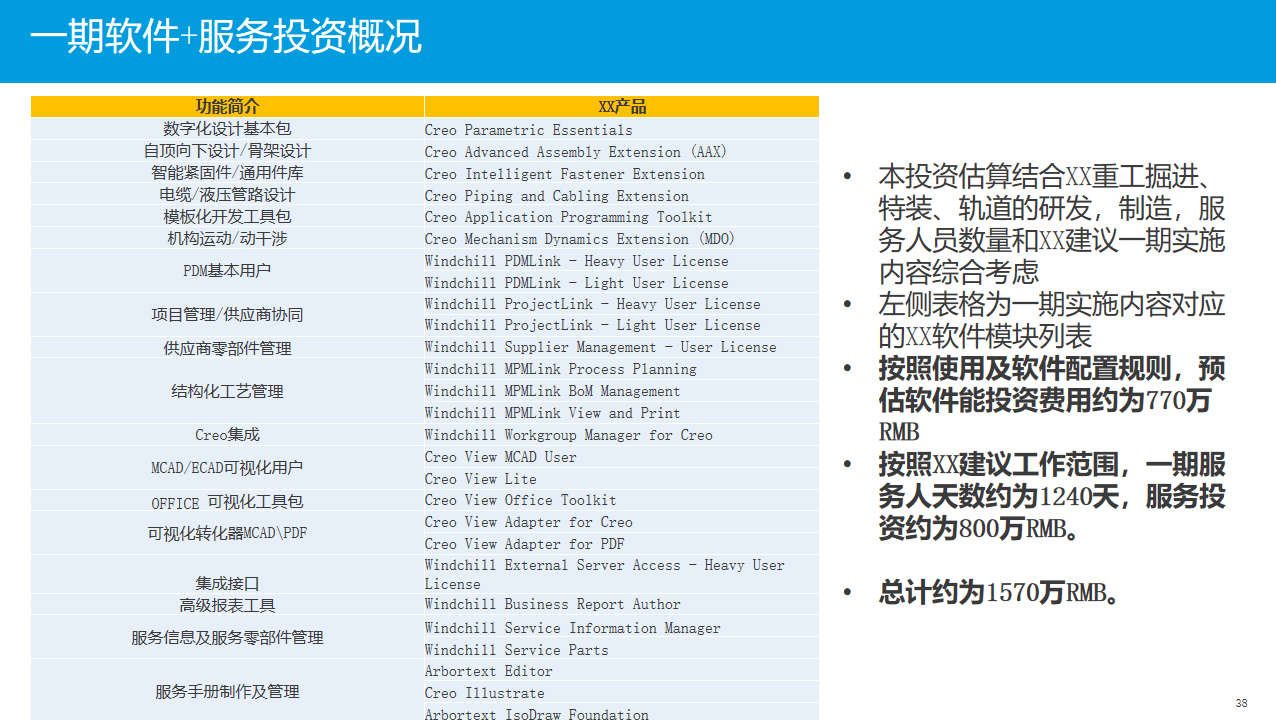1276x720 pixels.
Task: Select Windchill Business Report Author cell
Action: [621, 605]
